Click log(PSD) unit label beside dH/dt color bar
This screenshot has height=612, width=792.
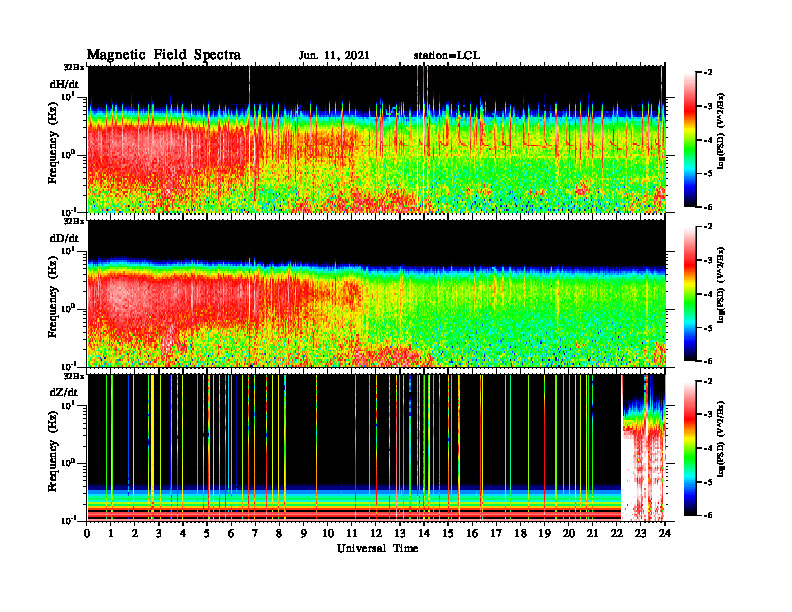[x=720, y=130]
